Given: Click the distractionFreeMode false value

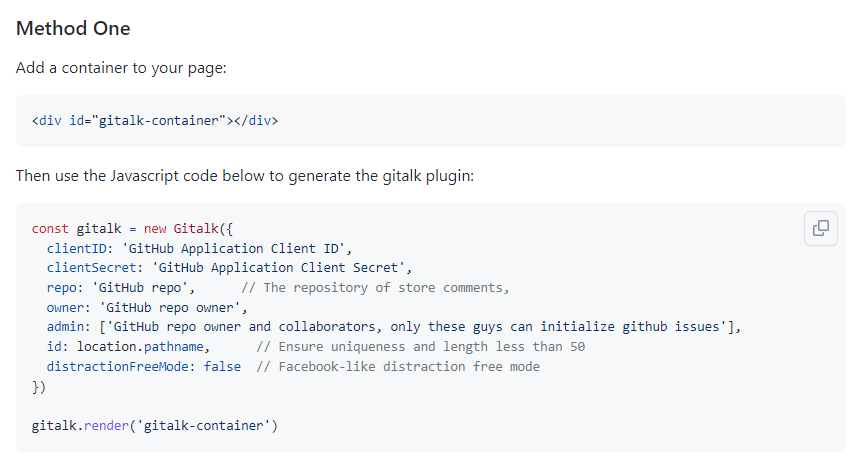Looking at the screenshot, I should click(222, 366).
